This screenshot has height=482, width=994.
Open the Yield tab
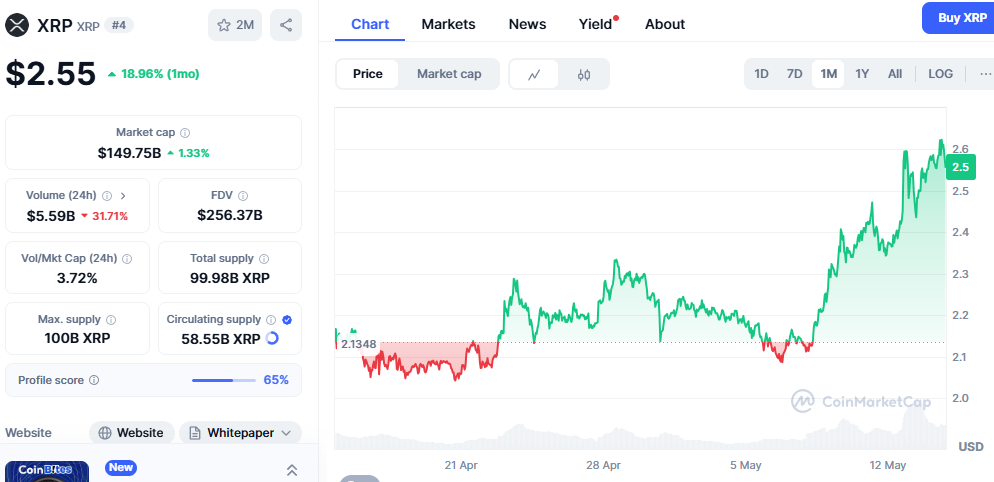point(595,25)
